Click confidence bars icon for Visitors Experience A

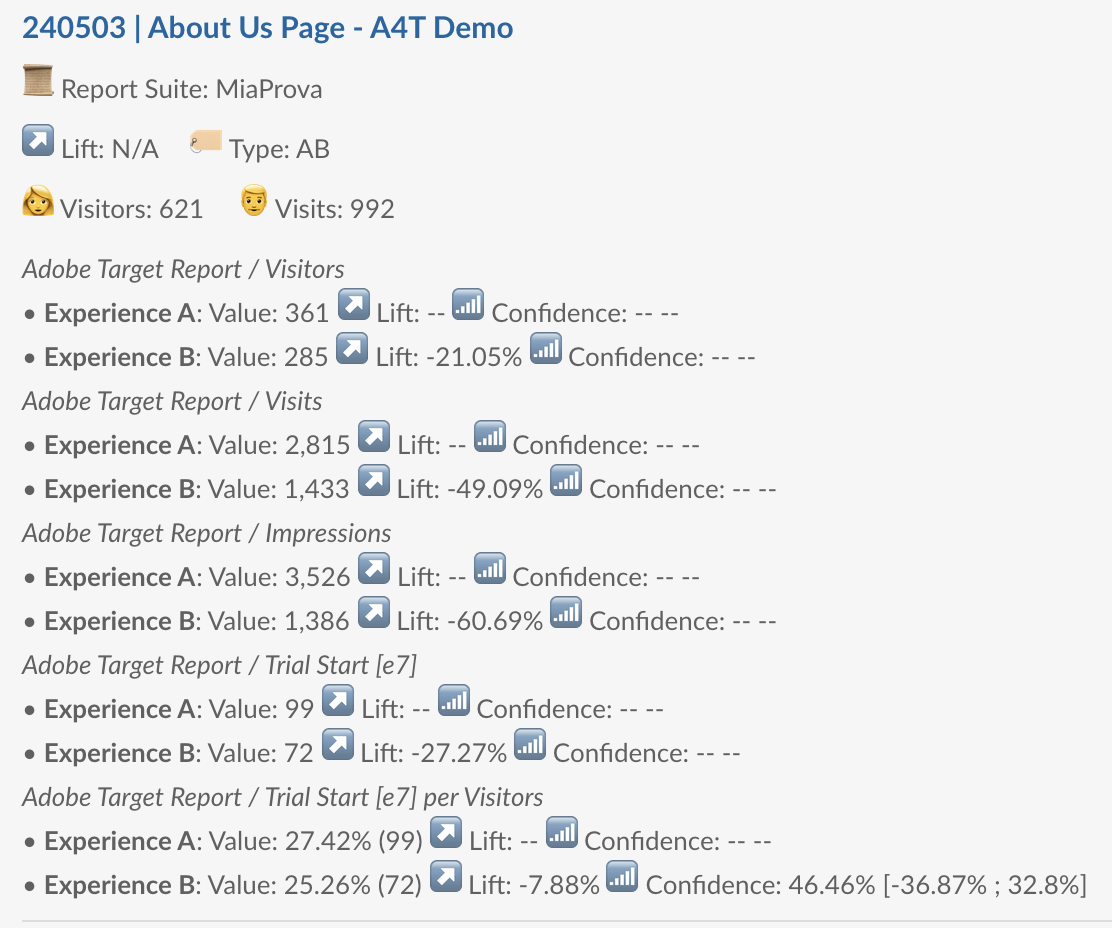(x=468, y=305)
